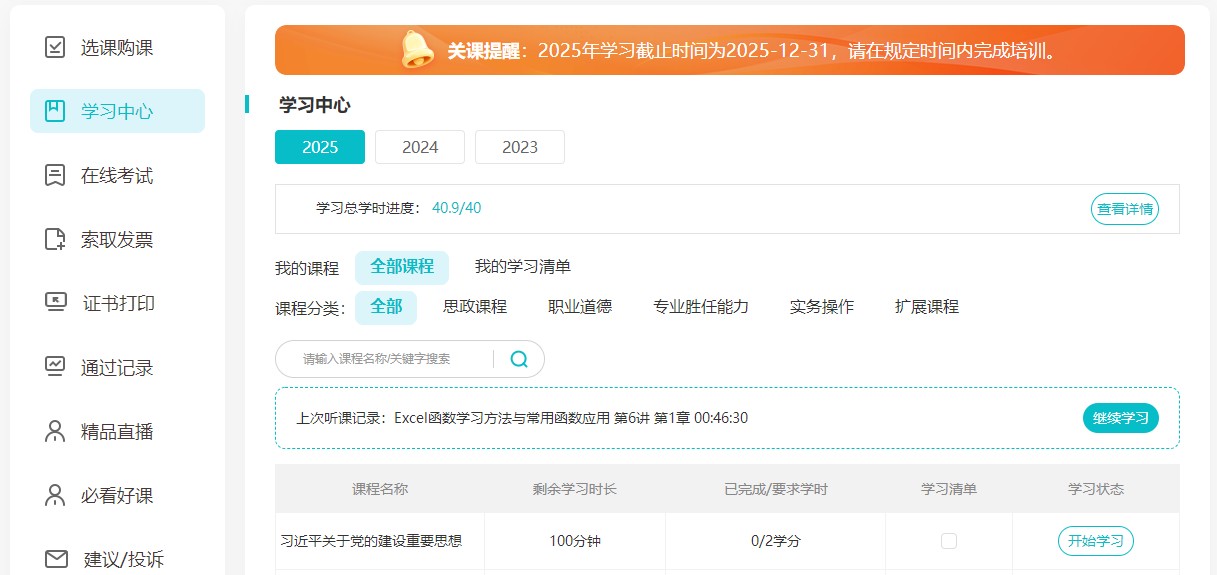The height and width of the screenshot is (575, 1217).
Task: Click the 精品直播 person icon
Action: [56, 431]
